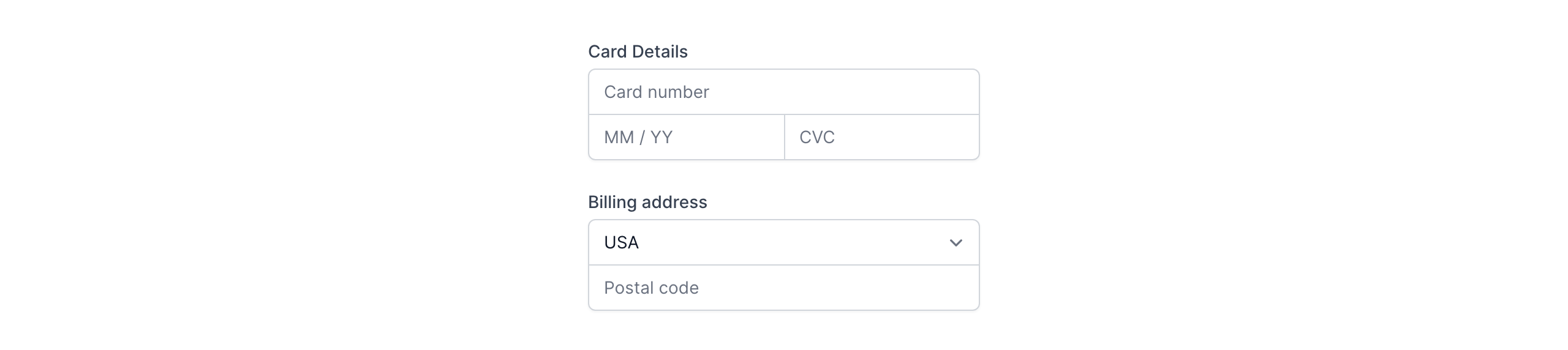Click the 'USA' text in the dropdown
Screen dimensions: 1568x350
tap(621, 243)
